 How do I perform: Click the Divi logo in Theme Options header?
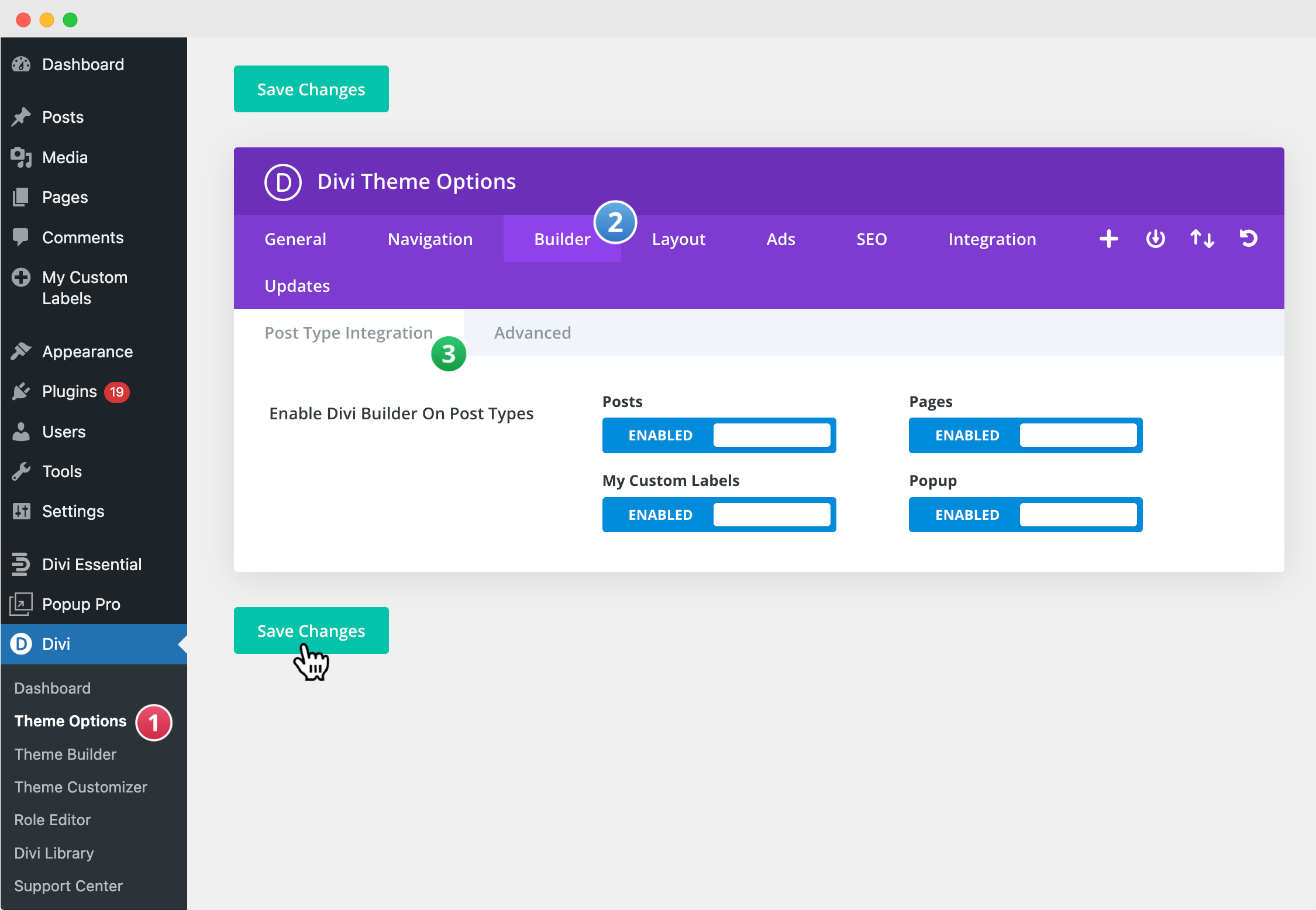point(283,182)
